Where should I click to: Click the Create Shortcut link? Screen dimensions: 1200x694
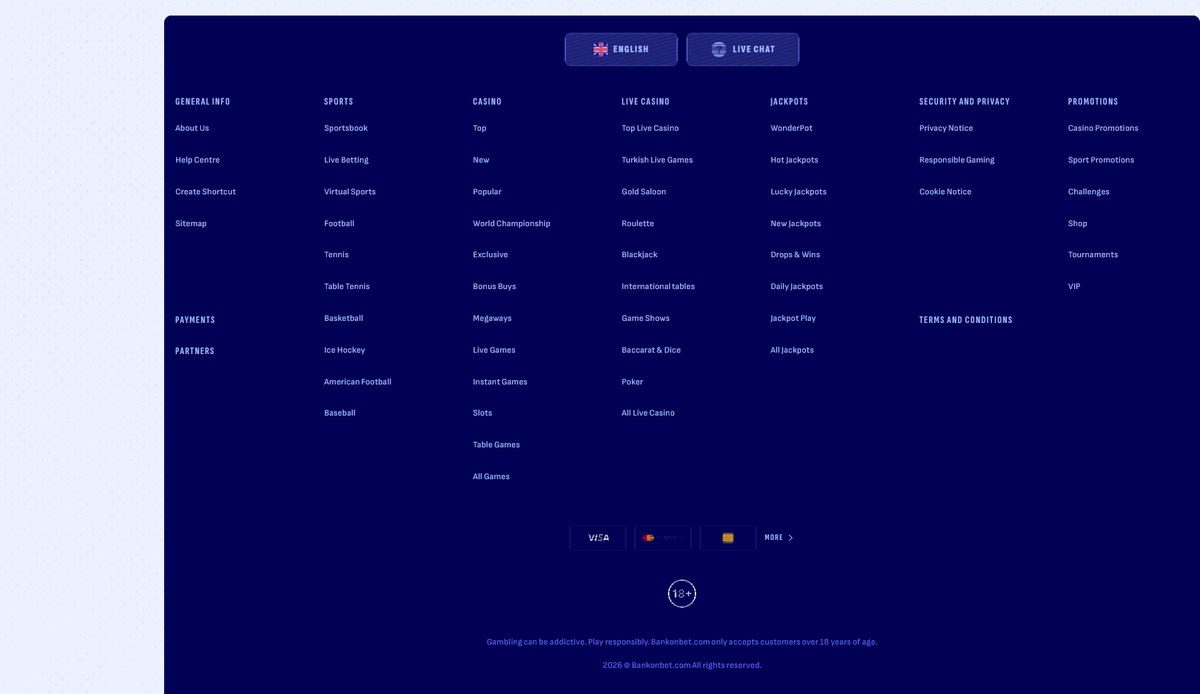point(206,192)
